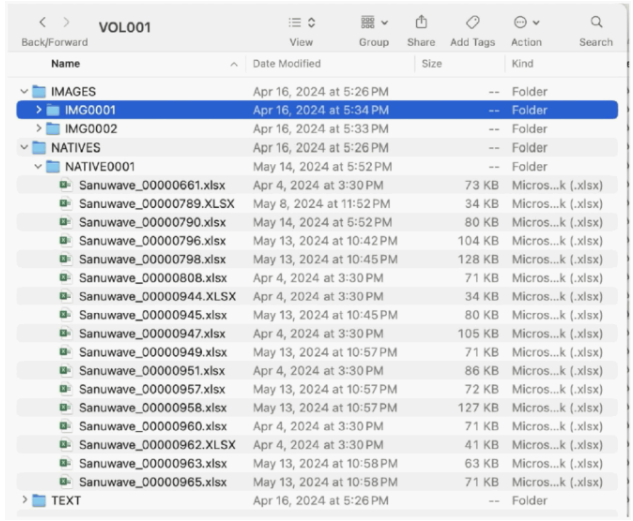Click 104 KB size of Sanuwave_00000796.xlsx

478,241
